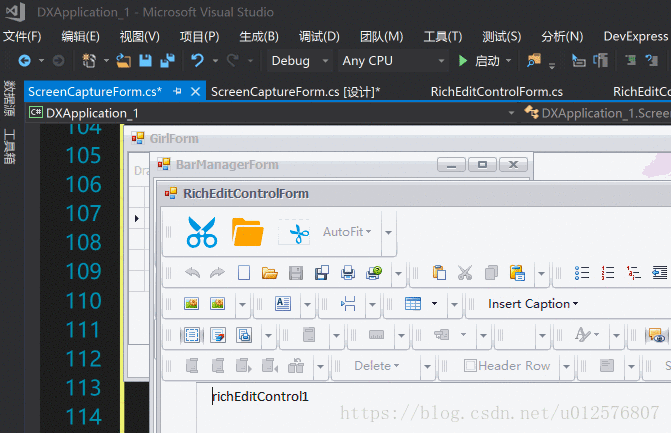Open the dropdown arrow next to 启动

508,61
